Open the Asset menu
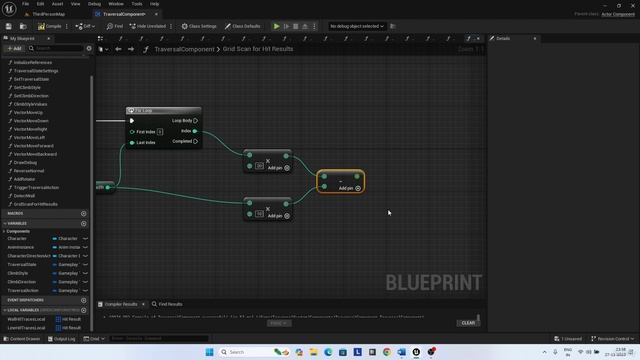The height and width of the screenshot is (360, 640). (x=58, y=4)
